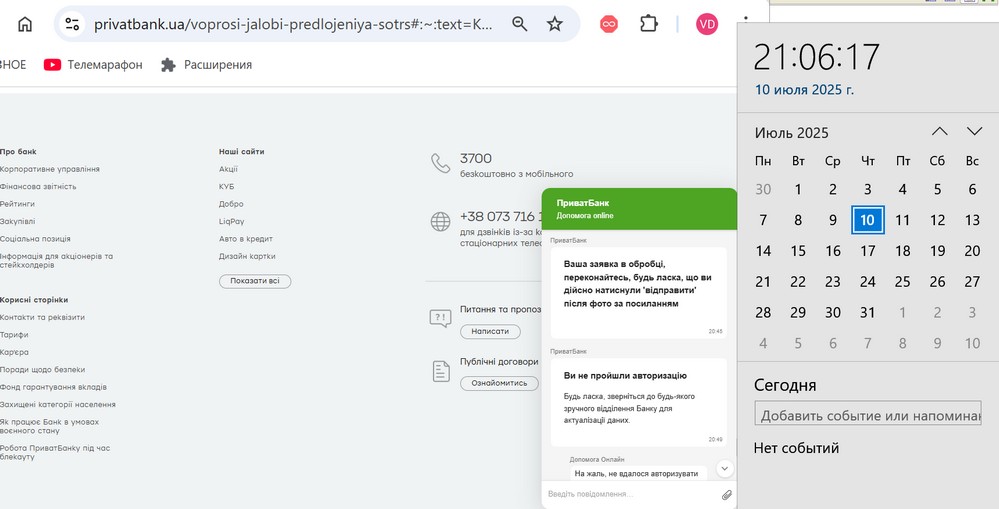
Task: Select July 25 in the calendar
Action: click(x=902, y=282)
